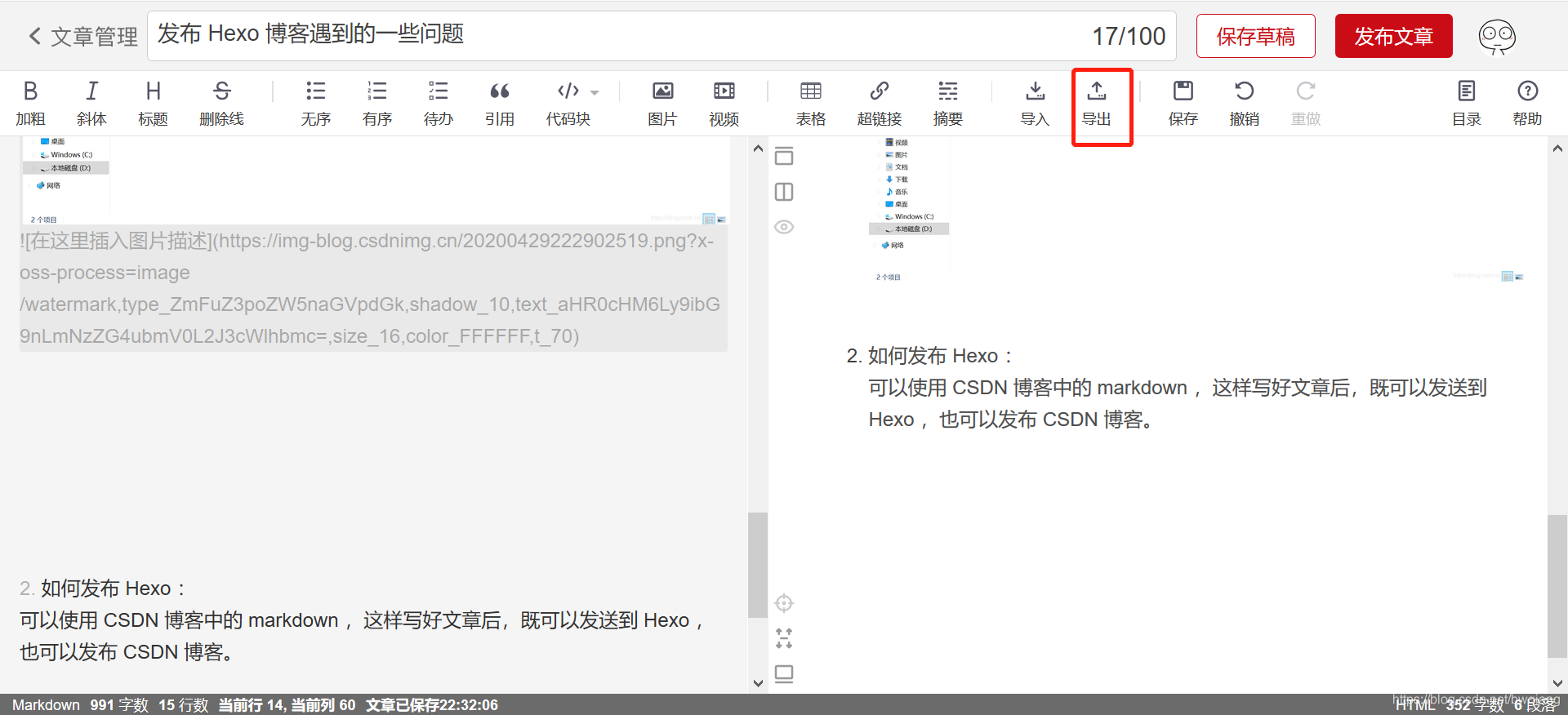
Task: Click the editor scrollbar up arrow
Action: coord(758,149)
